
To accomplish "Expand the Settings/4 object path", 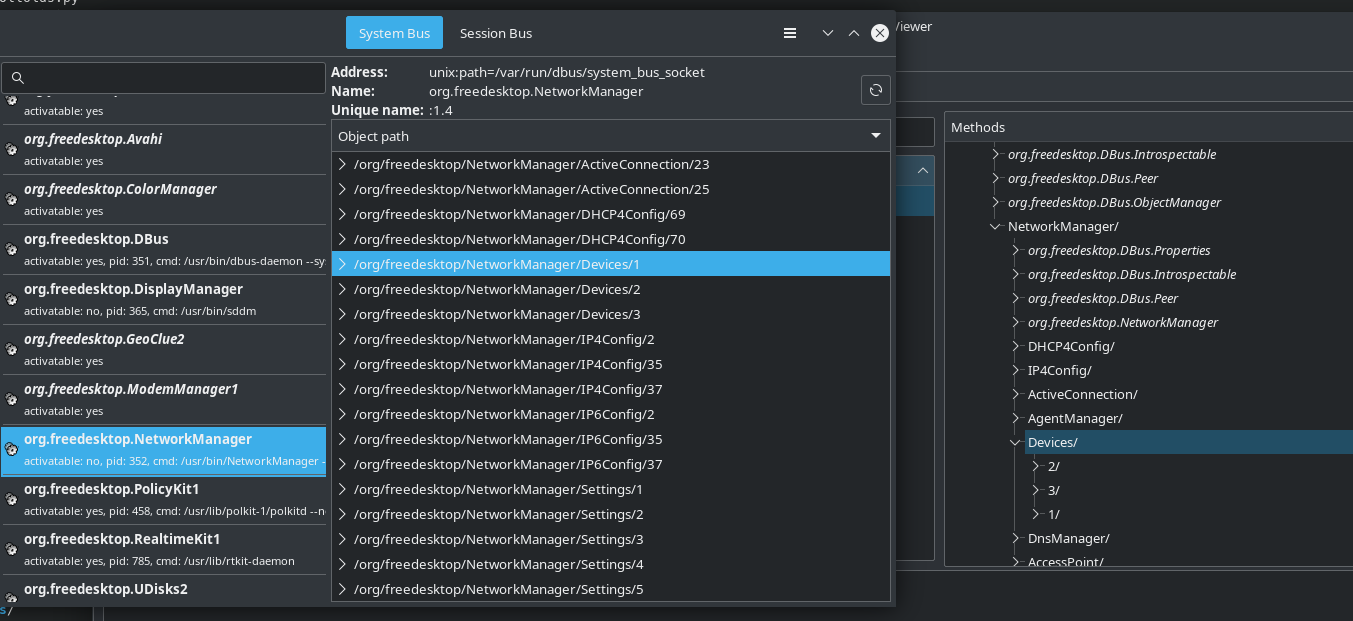I will 342,564.
